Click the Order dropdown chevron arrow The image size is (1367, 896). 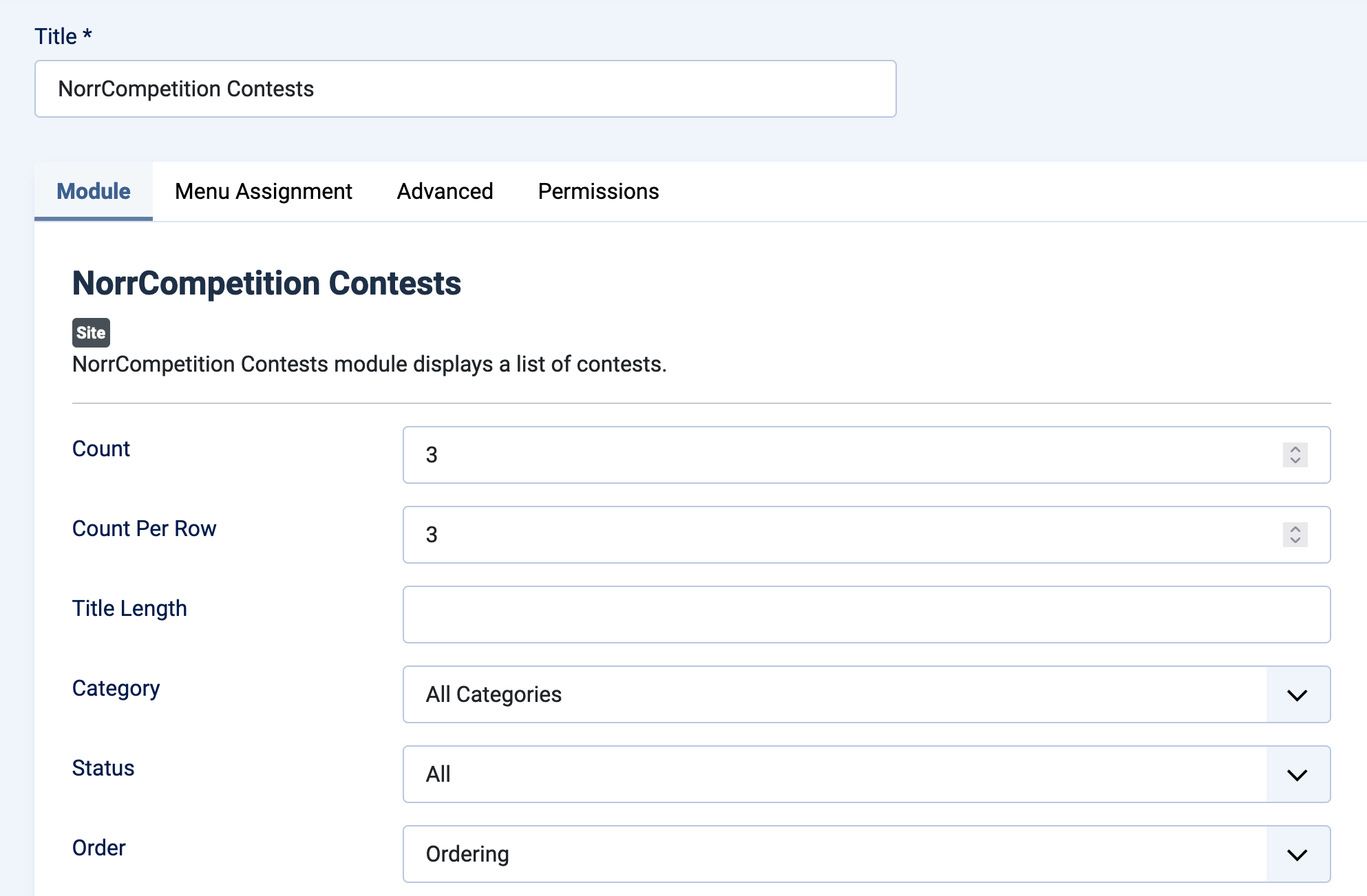pyautogui.click(x=1297, y=854)
